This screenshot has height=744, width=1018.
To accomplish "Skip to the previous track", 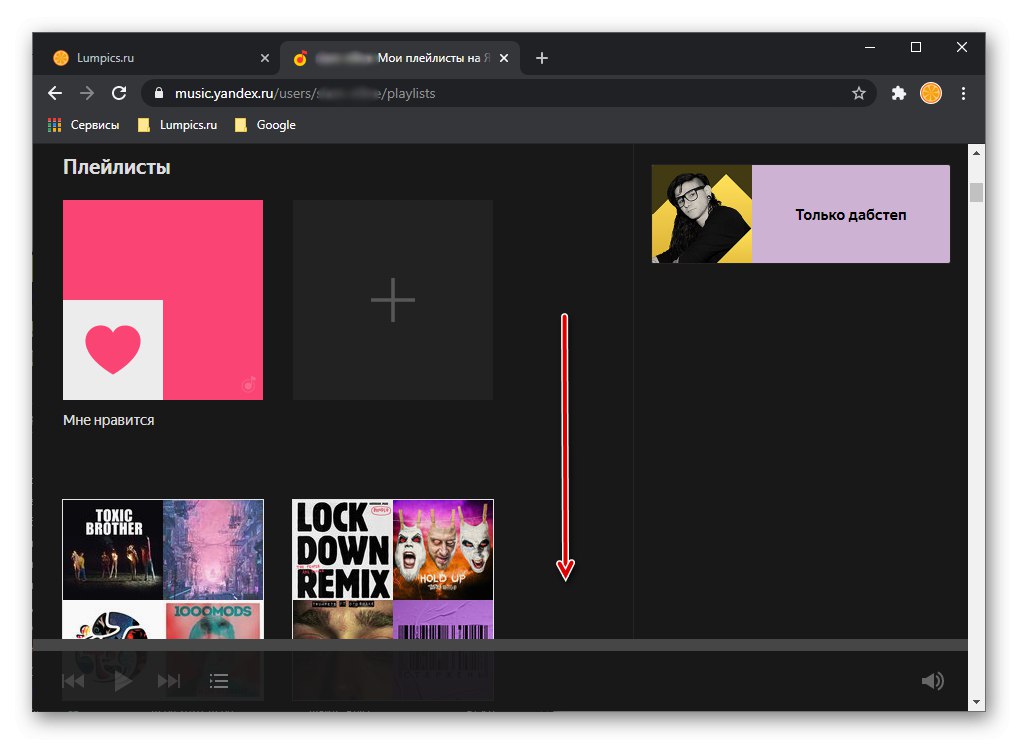I will point(73,680).
